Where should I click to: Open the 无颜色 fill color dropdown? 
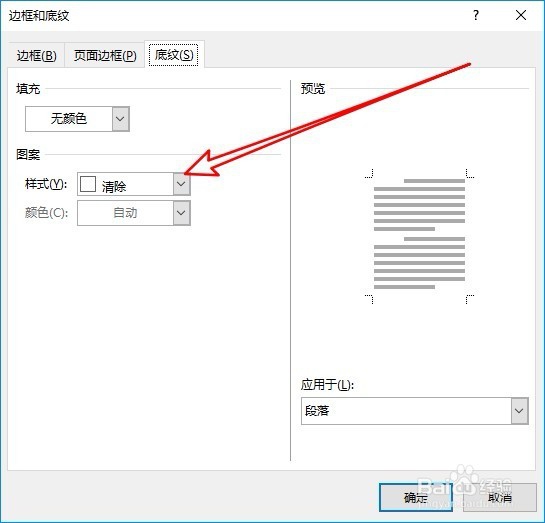click(77, 119)
